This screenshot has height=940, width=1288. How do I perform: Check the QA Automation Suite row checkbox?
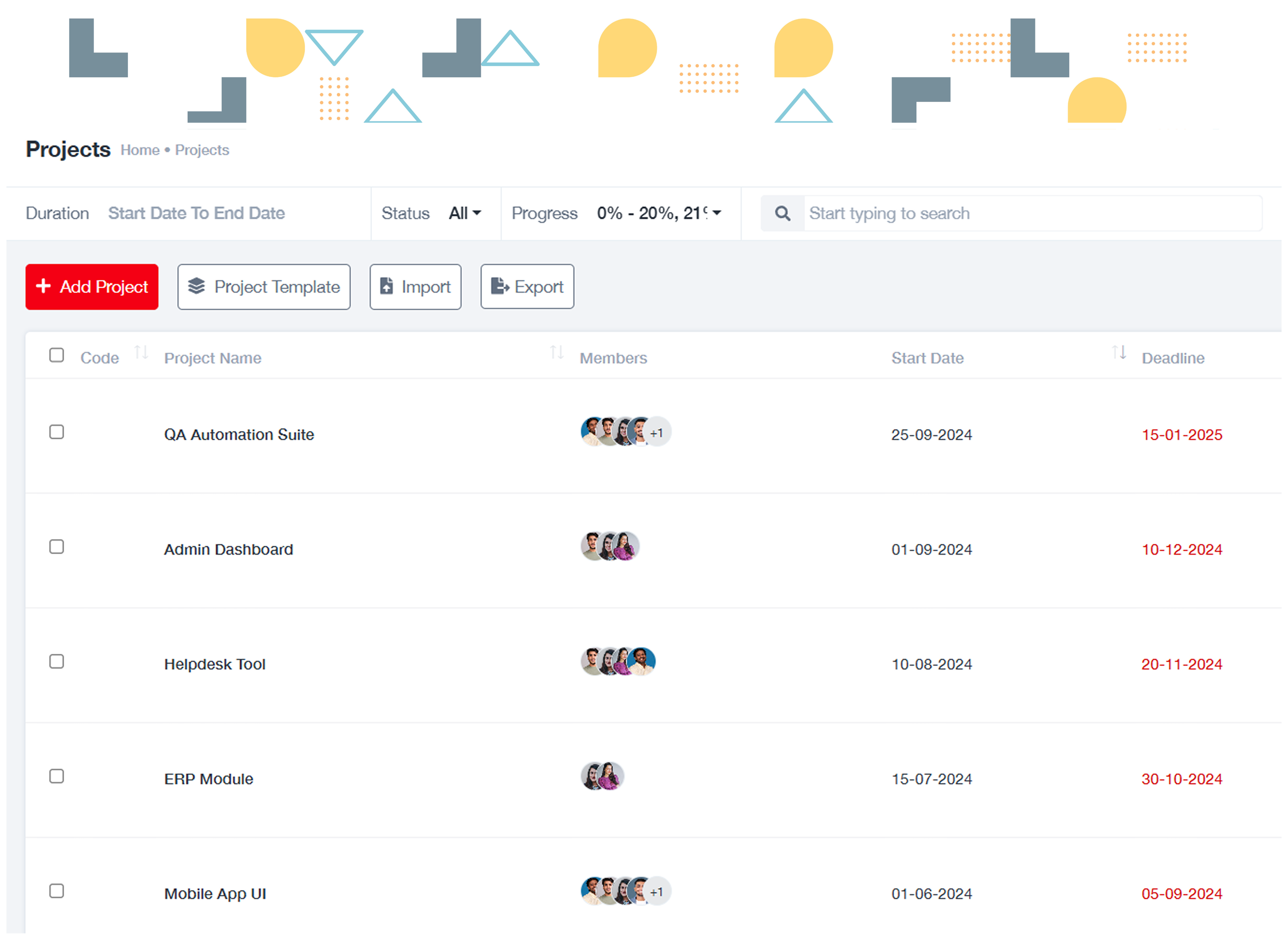click(x=56, y=432)
